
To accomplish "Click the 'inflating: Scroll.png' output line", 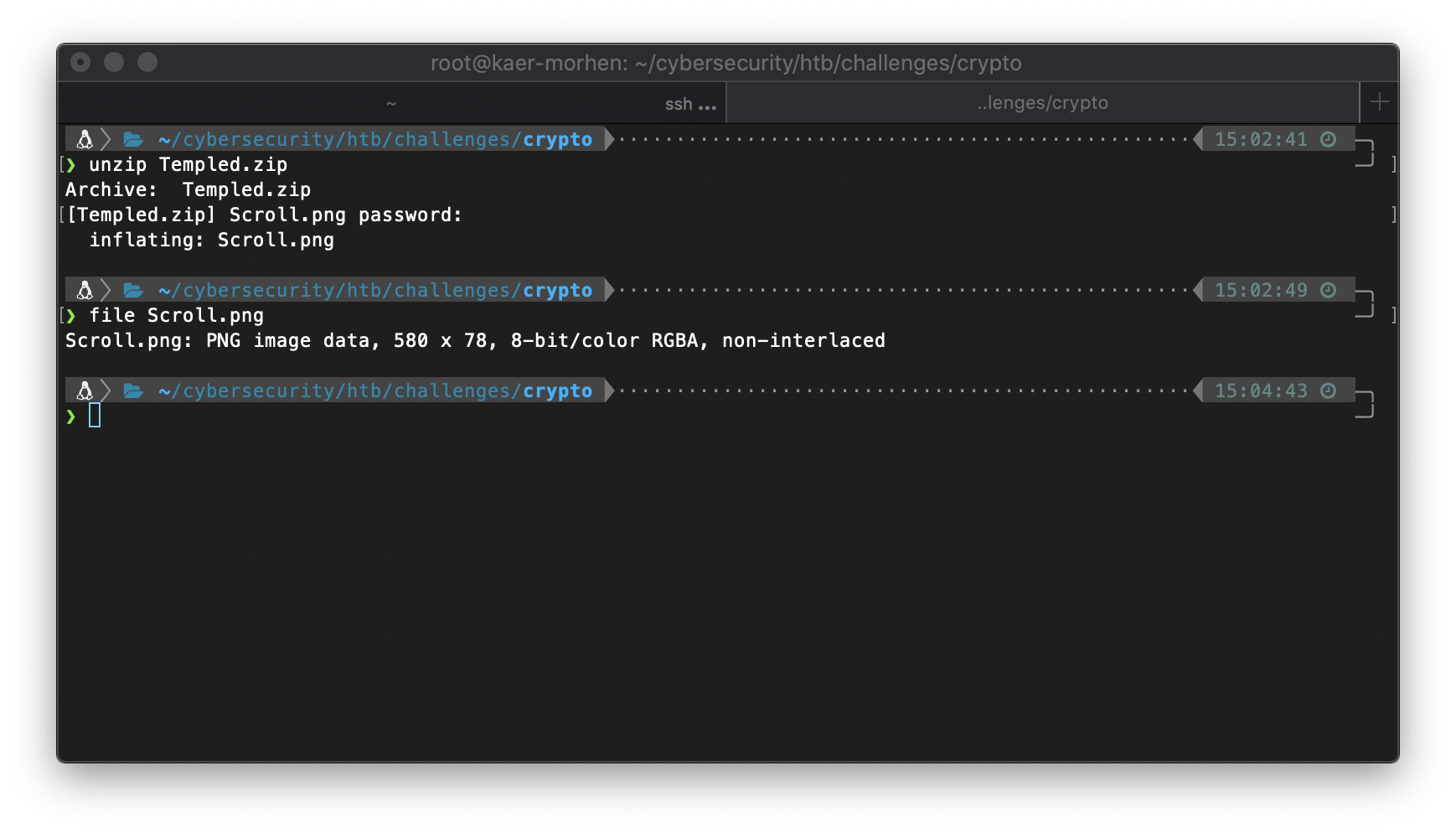I will (212, 240).
